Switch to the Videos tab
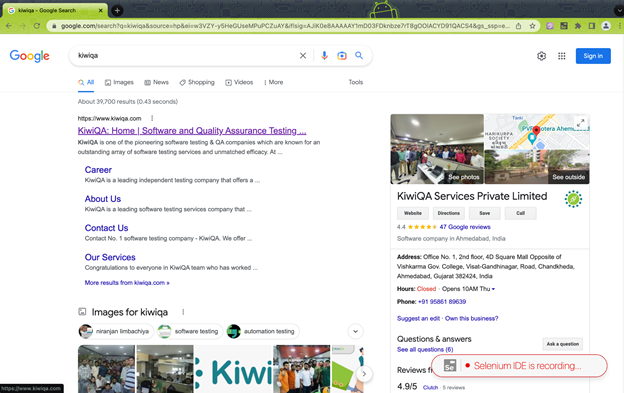 coord(239,82)
